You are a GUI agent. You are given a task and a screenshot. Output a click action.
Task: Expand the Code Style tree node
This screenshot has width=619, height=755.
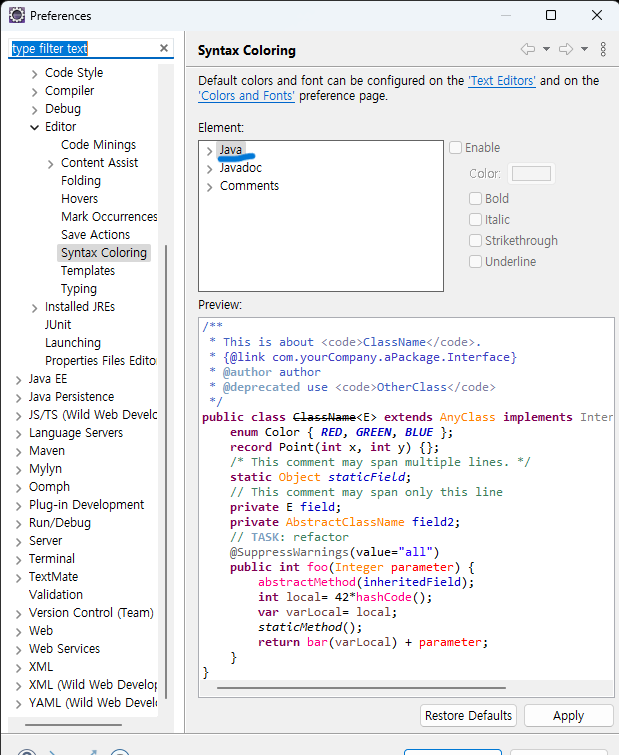tap(34, 74)
